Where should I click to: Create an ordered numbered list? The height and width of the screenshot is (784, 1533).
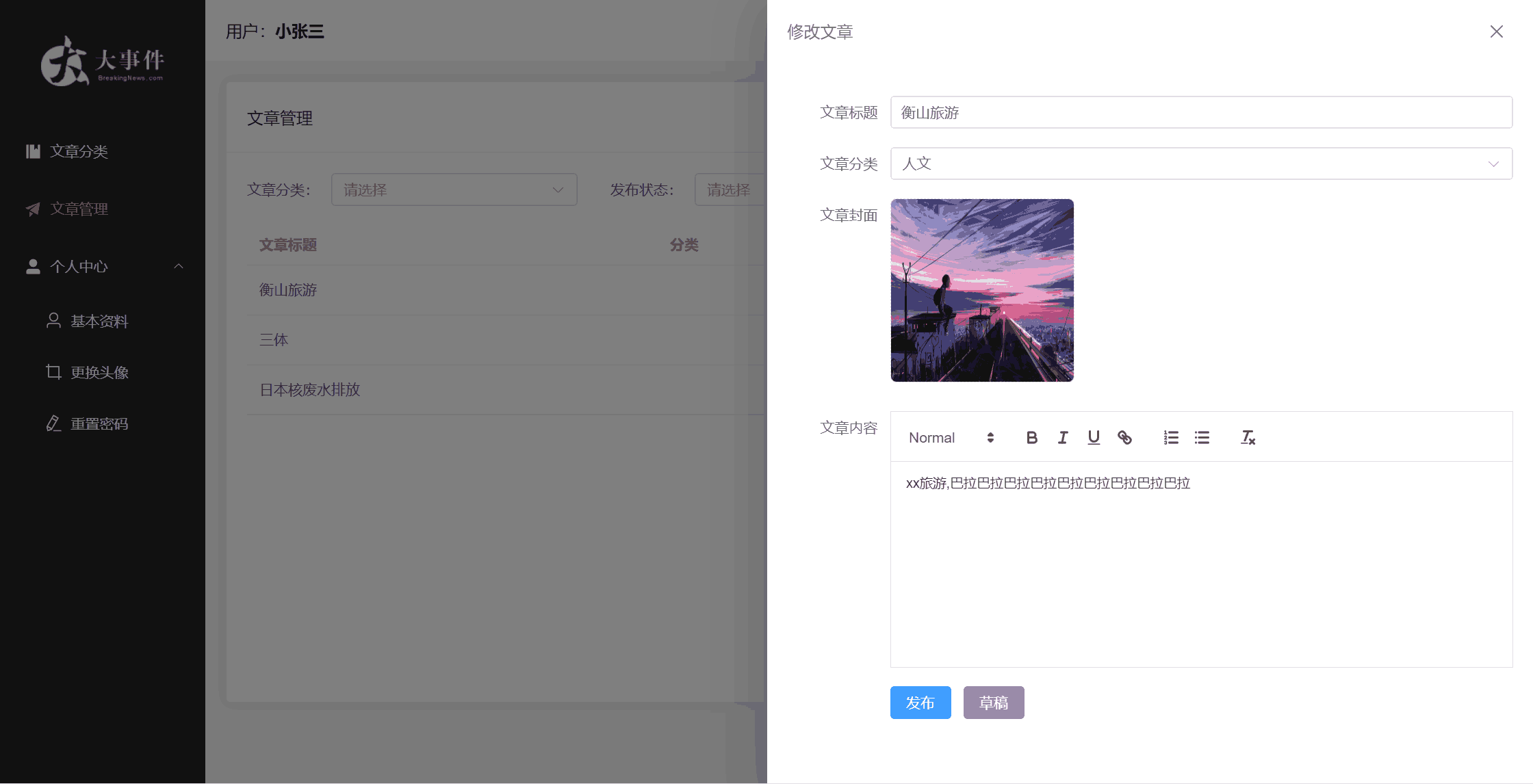point(1171,438)
